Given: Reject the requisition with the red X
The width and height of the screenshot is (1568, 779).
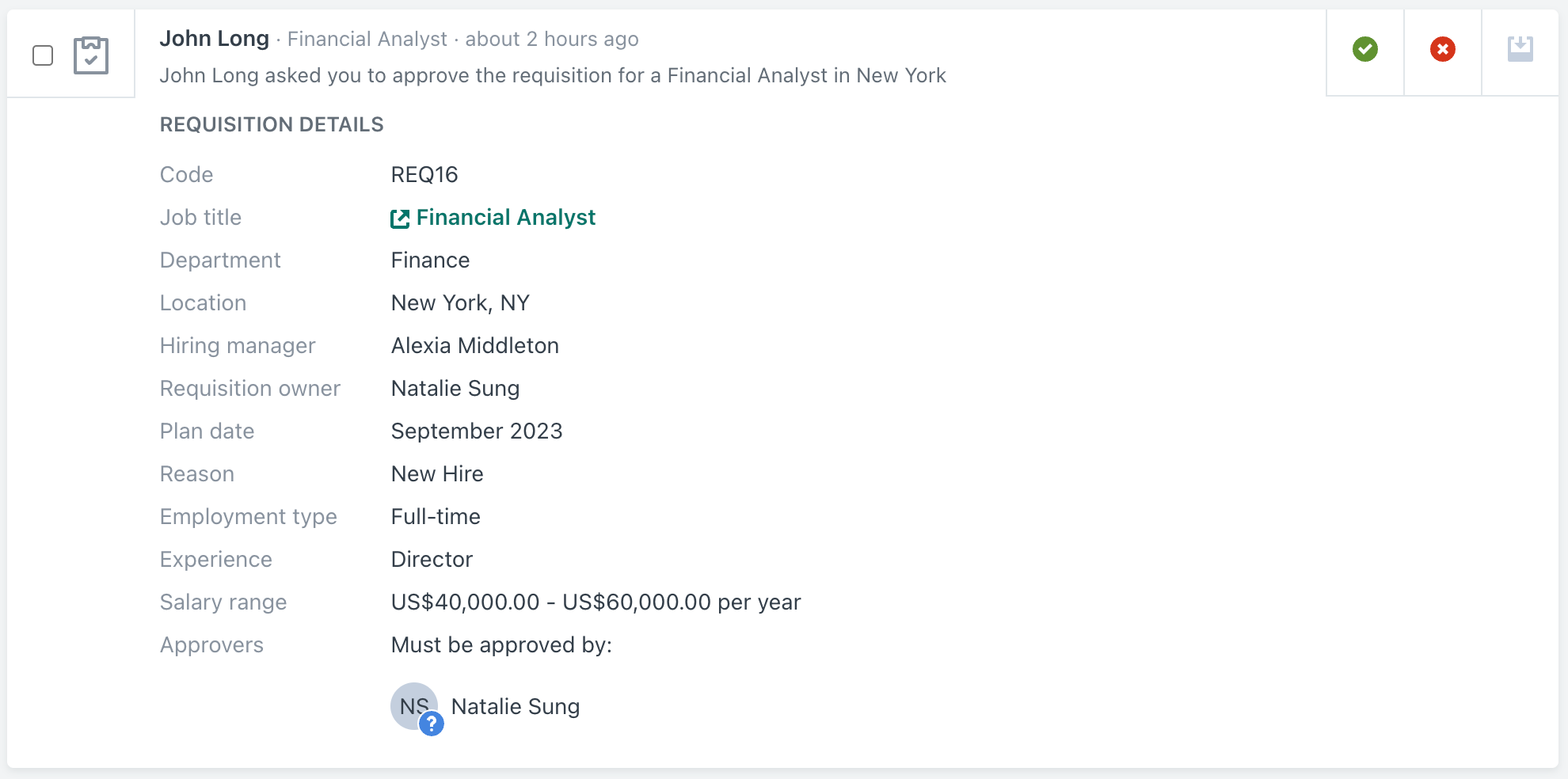Looking at the screenshot, I should pos(1442,49).
